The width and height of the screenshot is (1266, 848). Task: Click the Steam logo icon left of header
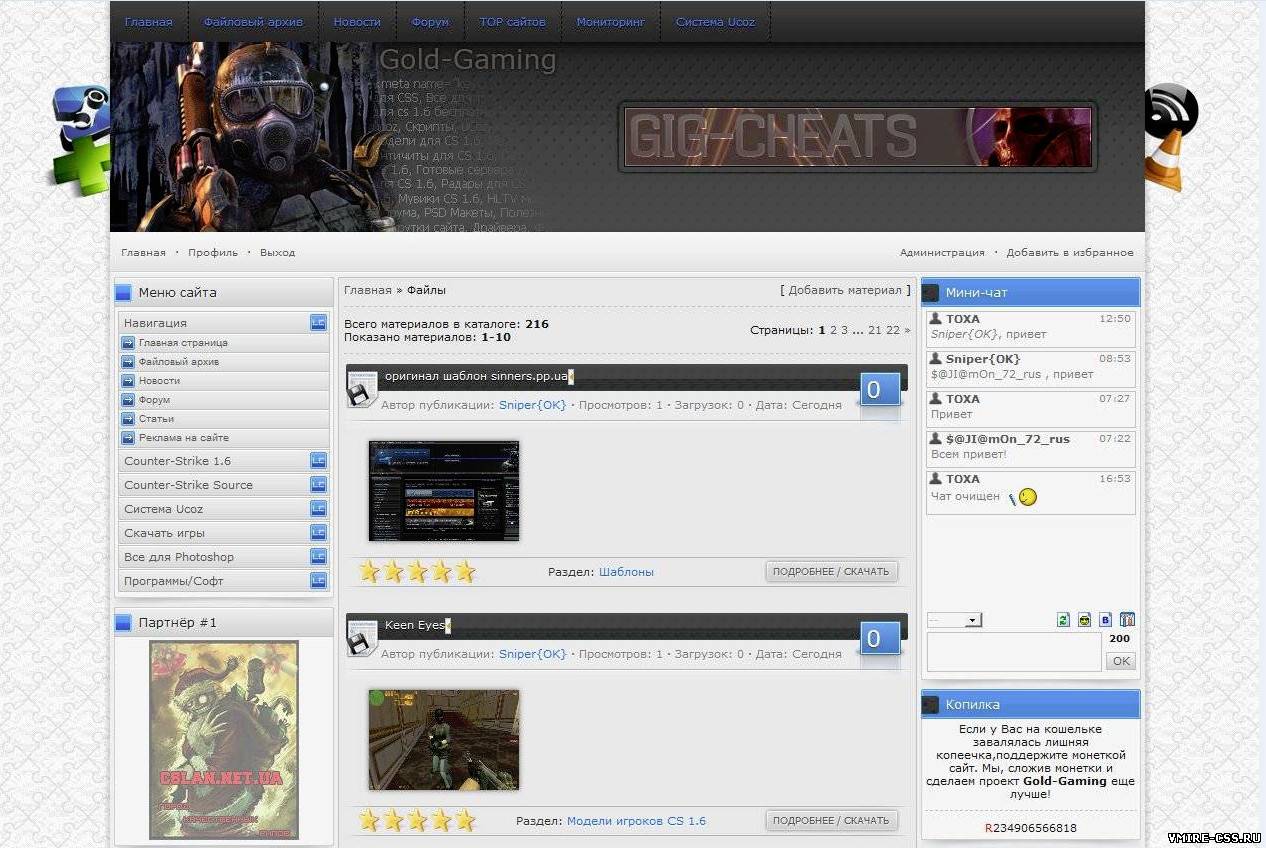pyautogui.click(x=82, y=112)
